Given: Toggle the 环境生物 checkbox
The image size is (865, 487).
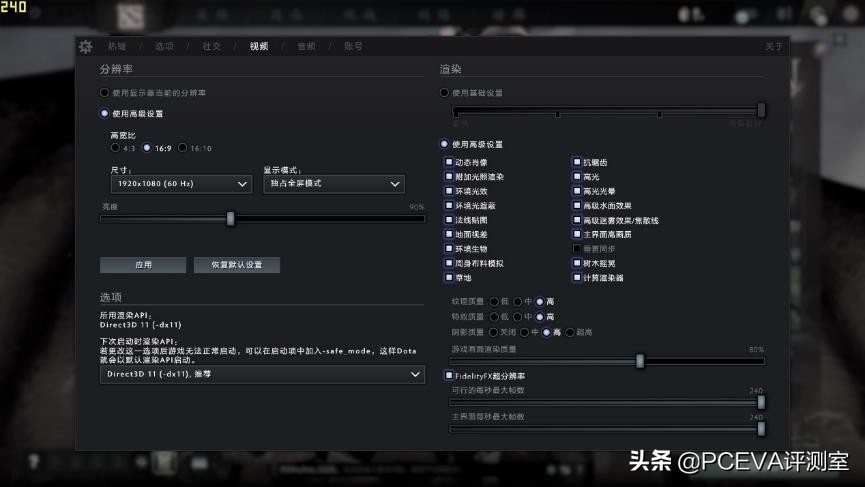Looking at the screenshot, I should coord(449,249).
